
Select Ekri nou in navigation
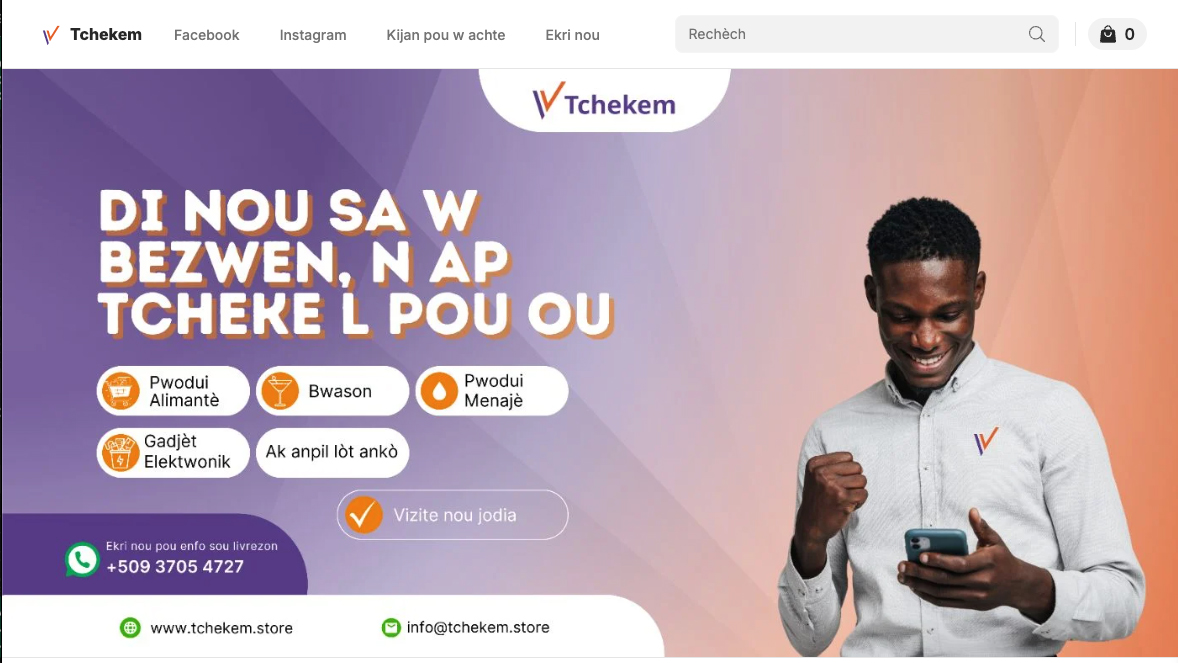pyautogui.click(x=572, y=35)
